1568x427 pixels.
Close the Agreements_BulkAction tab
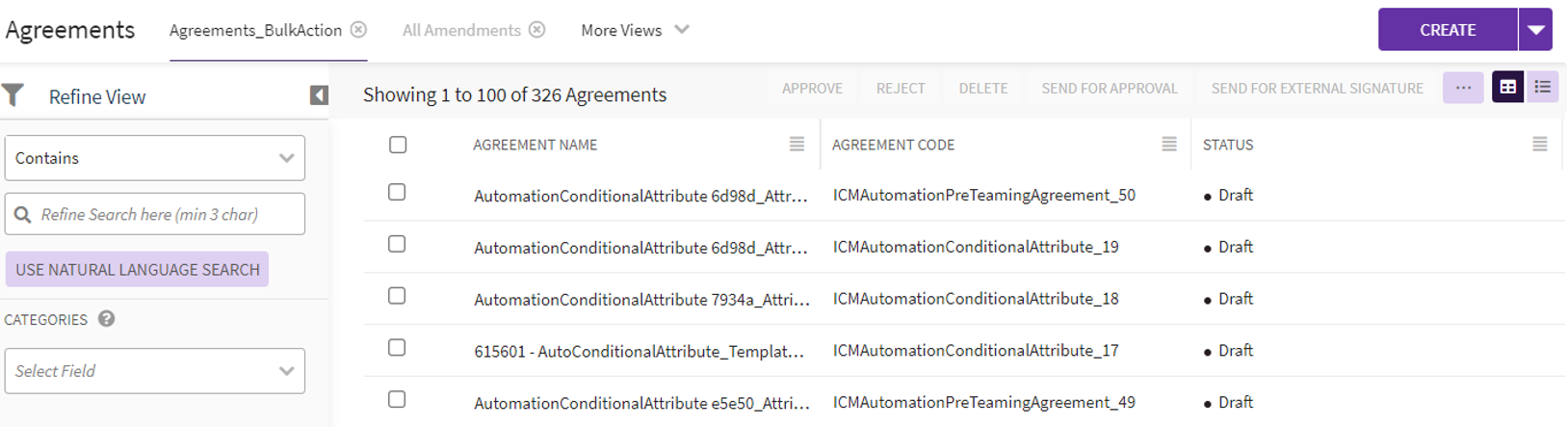tap(358, 30)
